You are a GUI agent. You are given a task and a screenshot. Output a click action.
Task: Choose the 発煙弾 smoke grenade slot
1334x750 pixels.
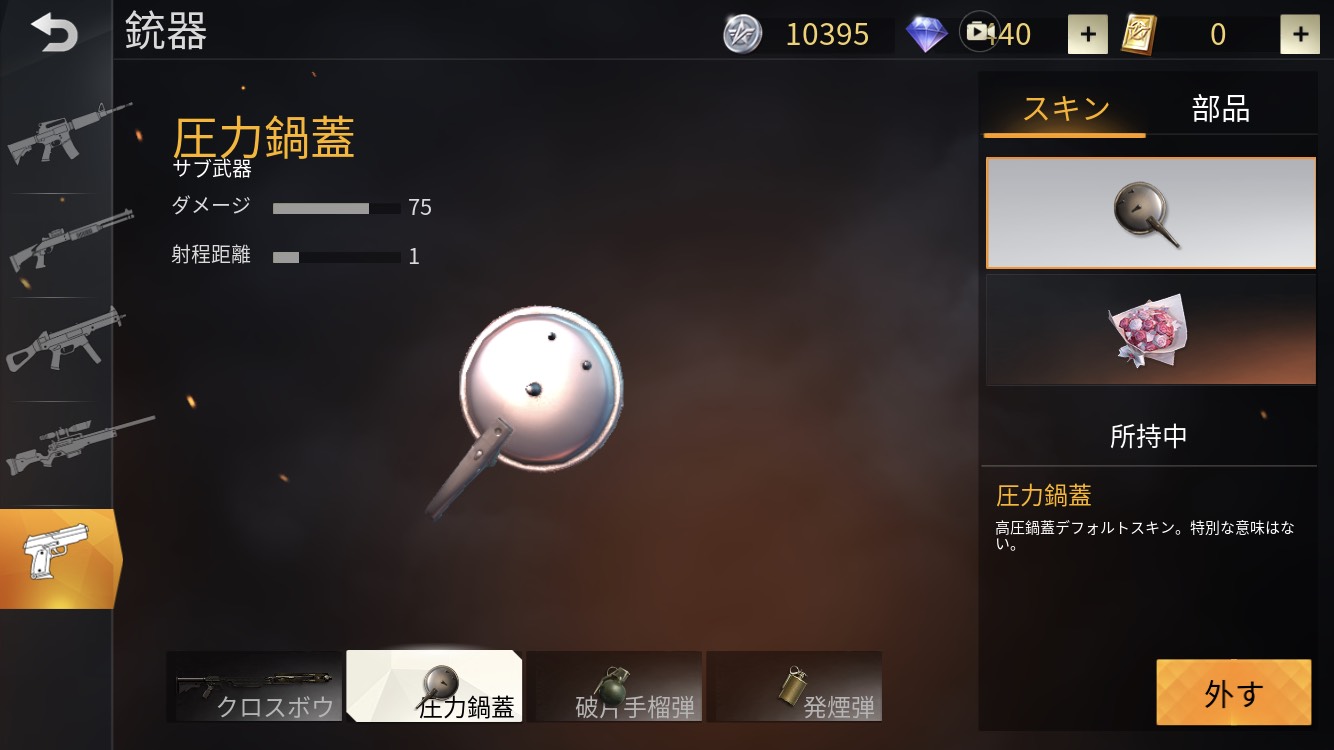click(x=794, y=686)
